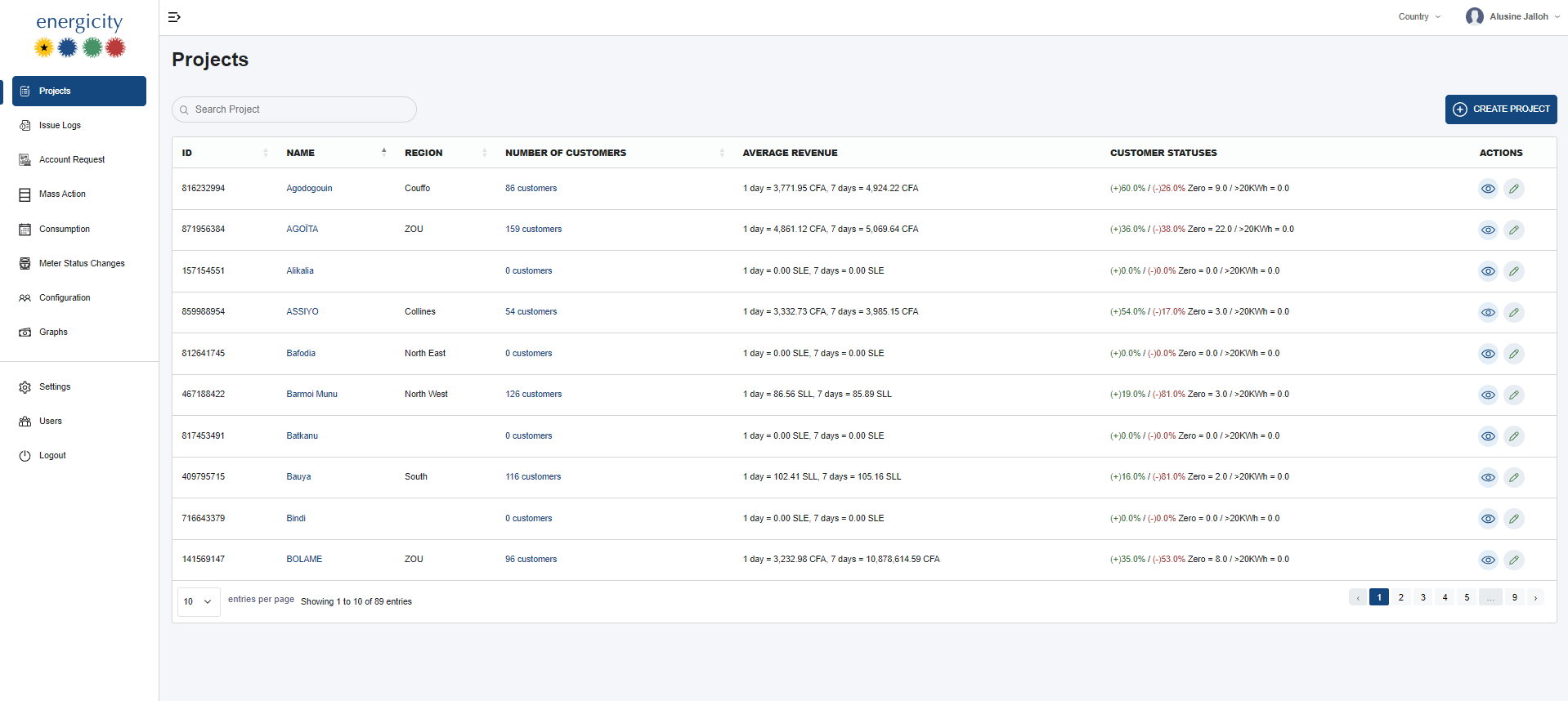The height and width of the screenshot is (701, 1568).
Task: View Agodogouin project details eye icon
Action: [x=1488, y=189]
